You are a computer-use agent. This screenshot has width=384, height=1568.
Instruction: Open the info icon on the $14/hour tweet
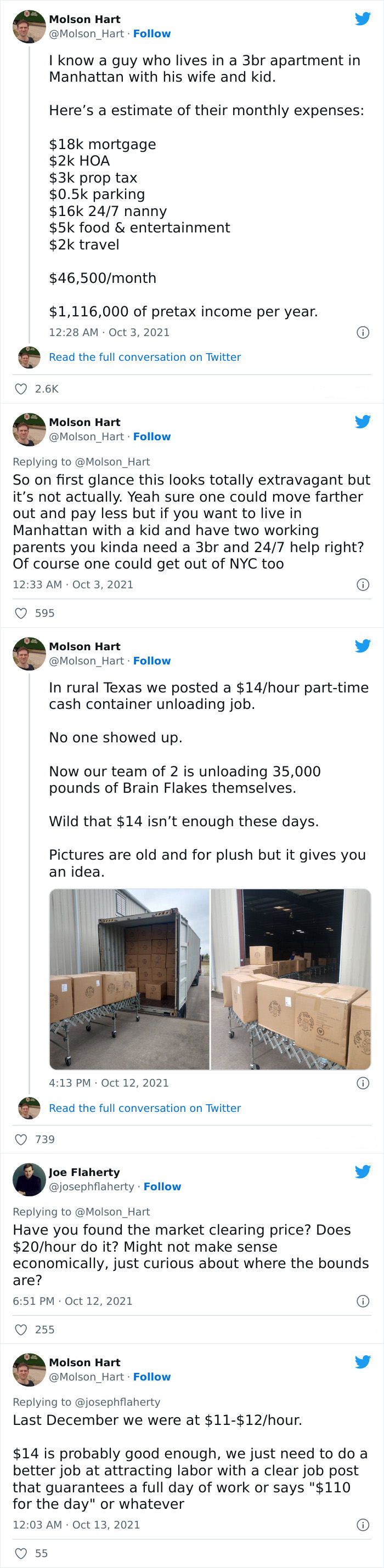click(x=363, y=1083)
